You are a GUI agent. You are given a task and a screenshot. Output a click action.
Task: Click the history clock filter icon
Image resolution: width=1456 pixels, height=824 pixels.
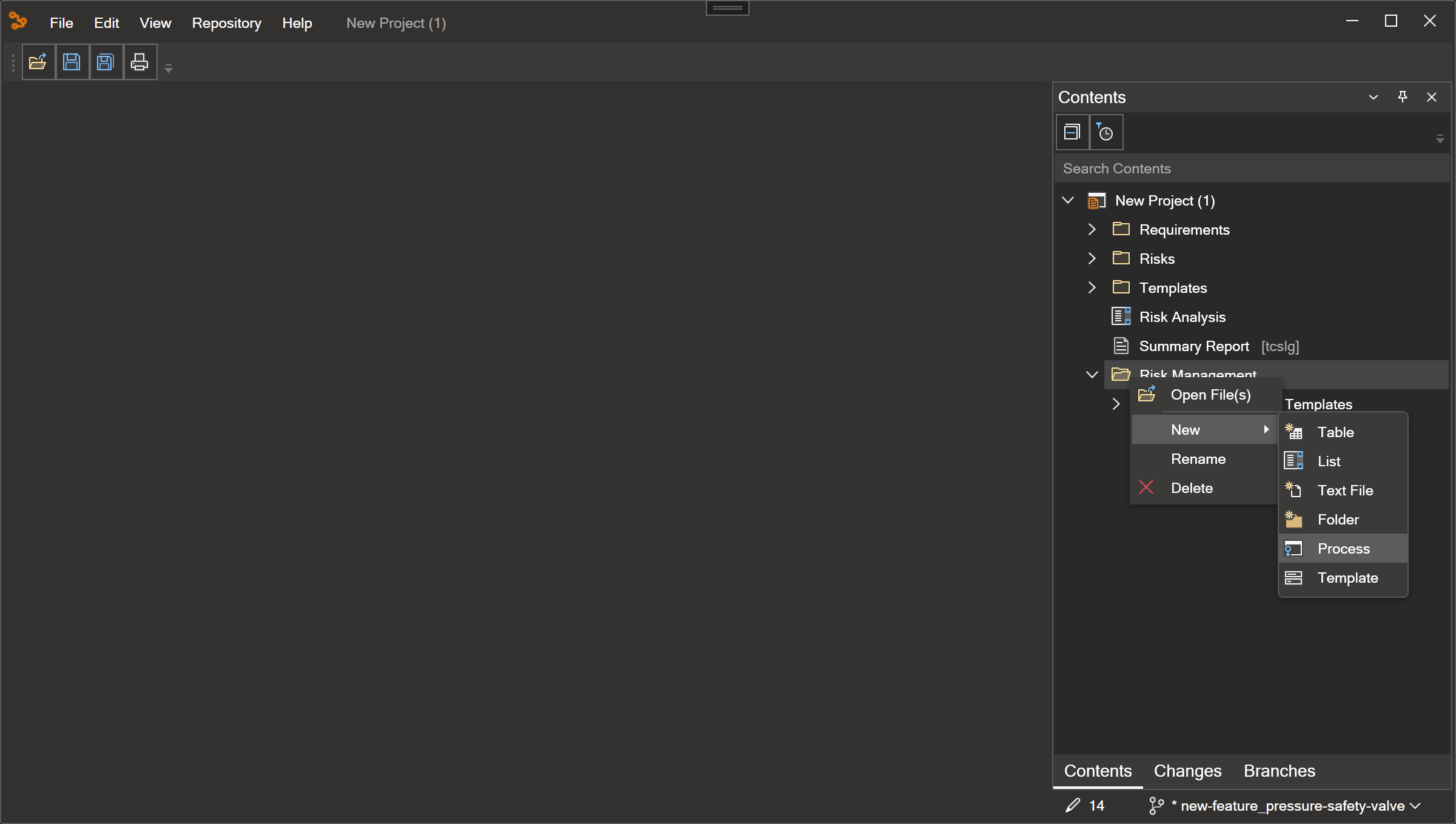[x=1105, y=132]
